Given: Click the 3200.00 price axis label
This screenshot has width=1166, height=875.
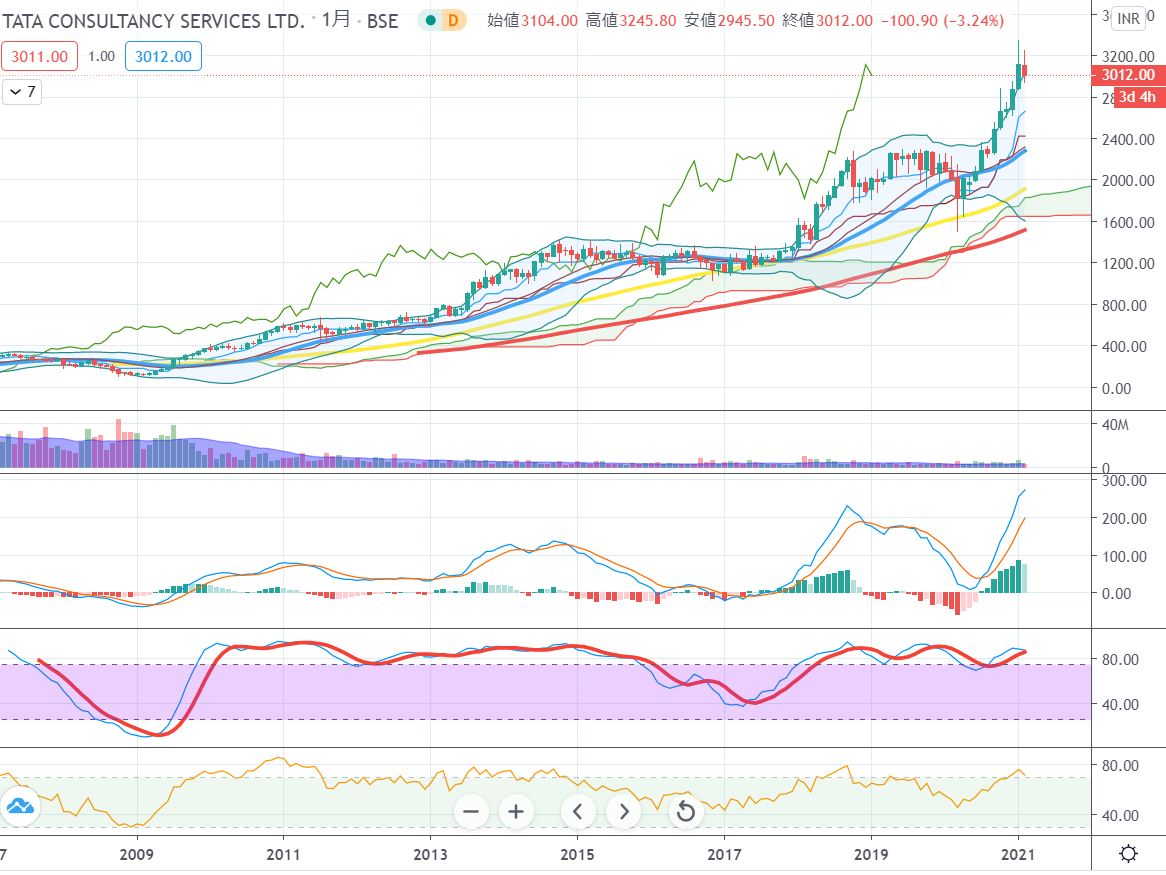Looking at the screenshot, I should pyautogui.click(x=1128, y=56).
